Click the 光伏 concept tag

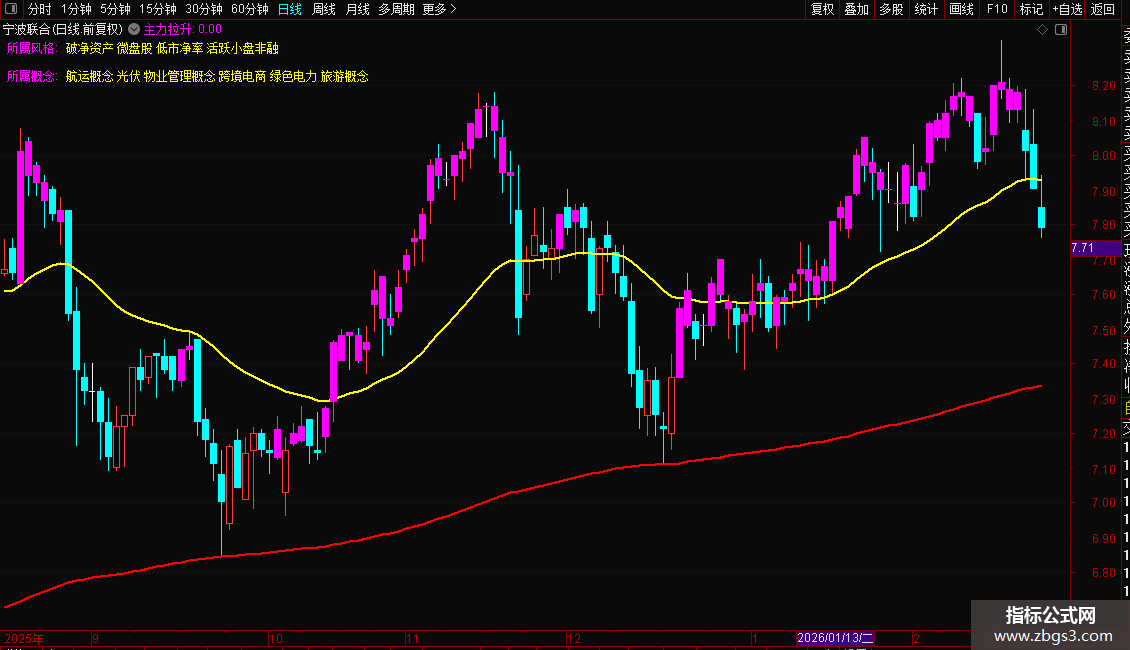click(x=128, y=76)
